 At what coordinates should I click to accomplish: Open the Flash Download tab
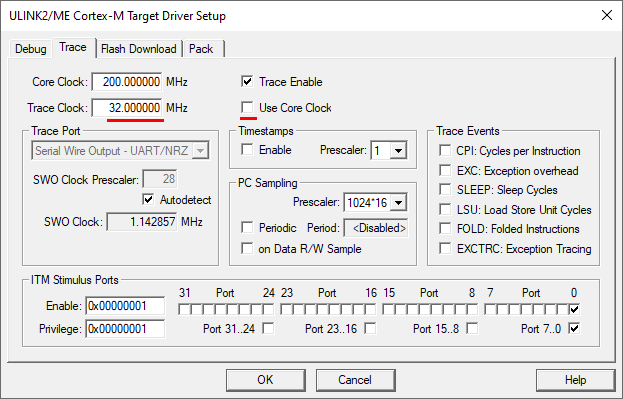[x=139, y=49]
